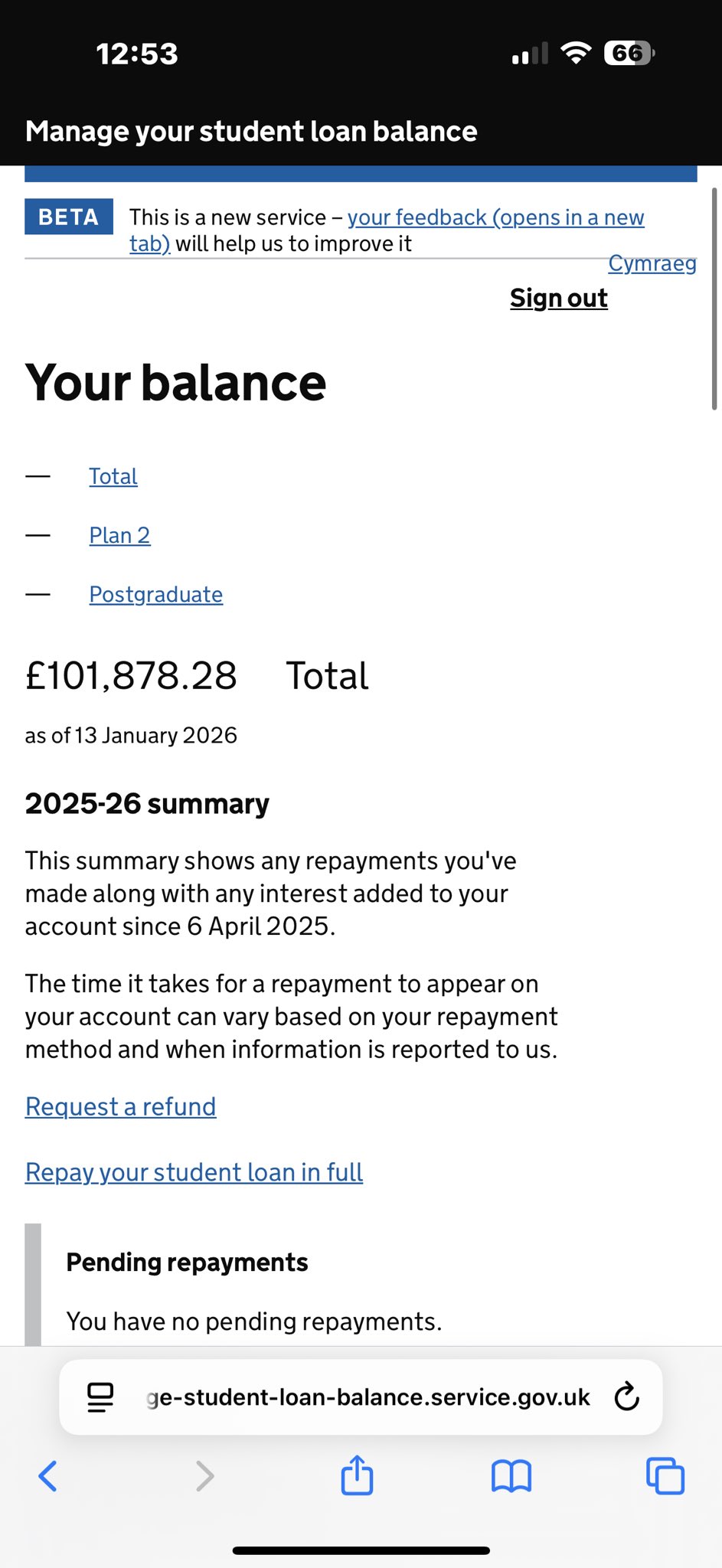Open the bookmarks book icon
Screen dimensions: 722x1568
click(x=511, y=1475)
